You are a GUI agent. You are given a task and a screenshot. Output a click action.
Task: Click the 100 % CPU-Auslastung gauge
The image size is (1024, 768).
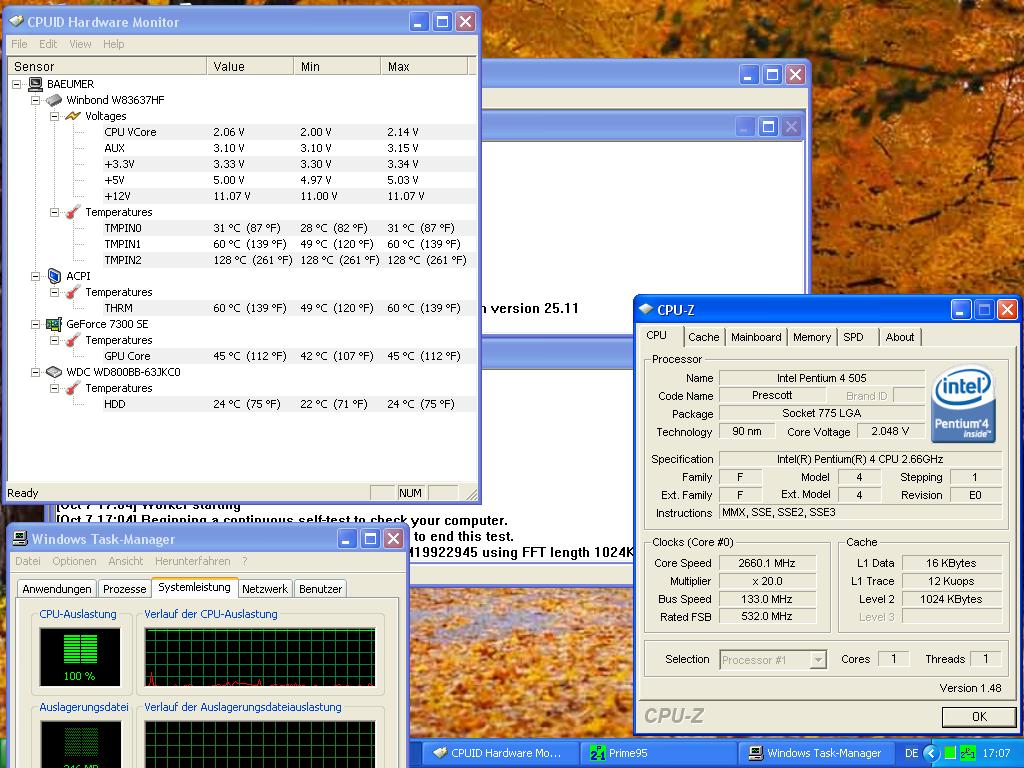(x=80, y=657)
